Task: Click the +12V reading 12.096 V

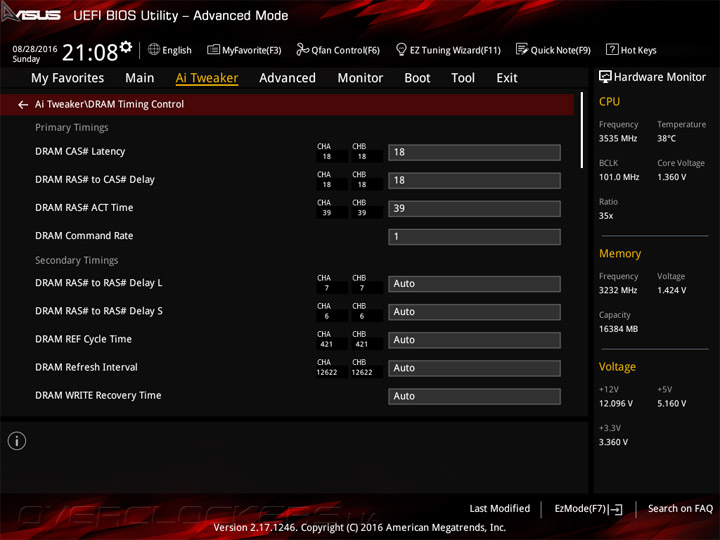Action: click(x=616, y=404)
